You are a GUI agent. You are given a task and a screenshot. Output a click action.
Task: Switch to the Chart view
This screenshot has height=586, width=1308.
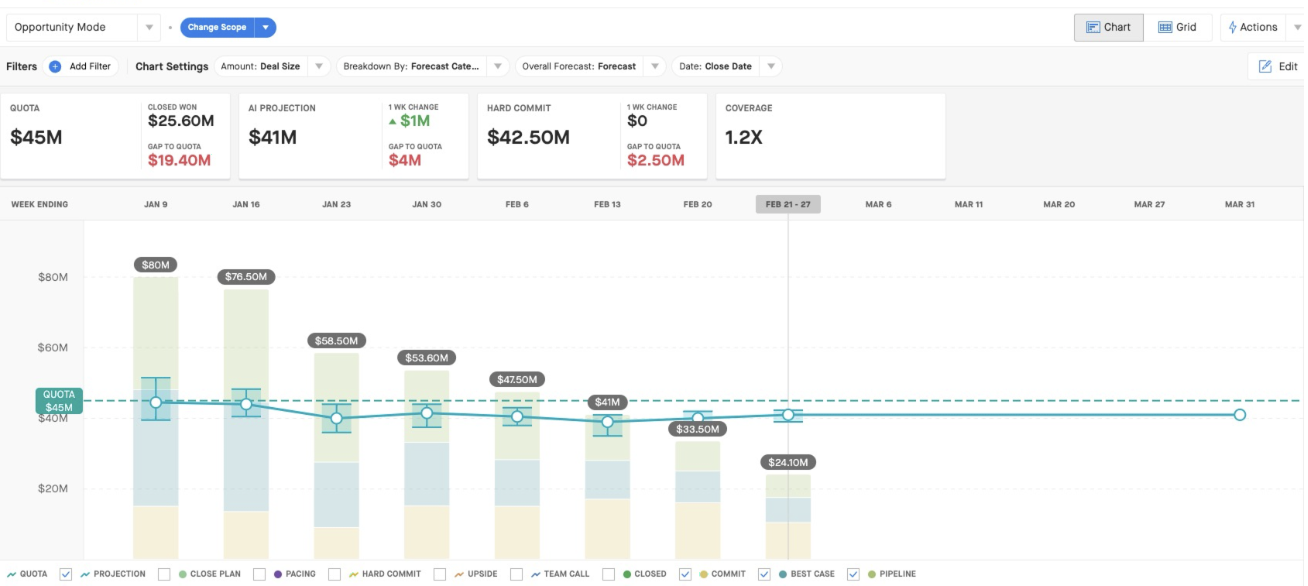click(x=1108, y=28)
